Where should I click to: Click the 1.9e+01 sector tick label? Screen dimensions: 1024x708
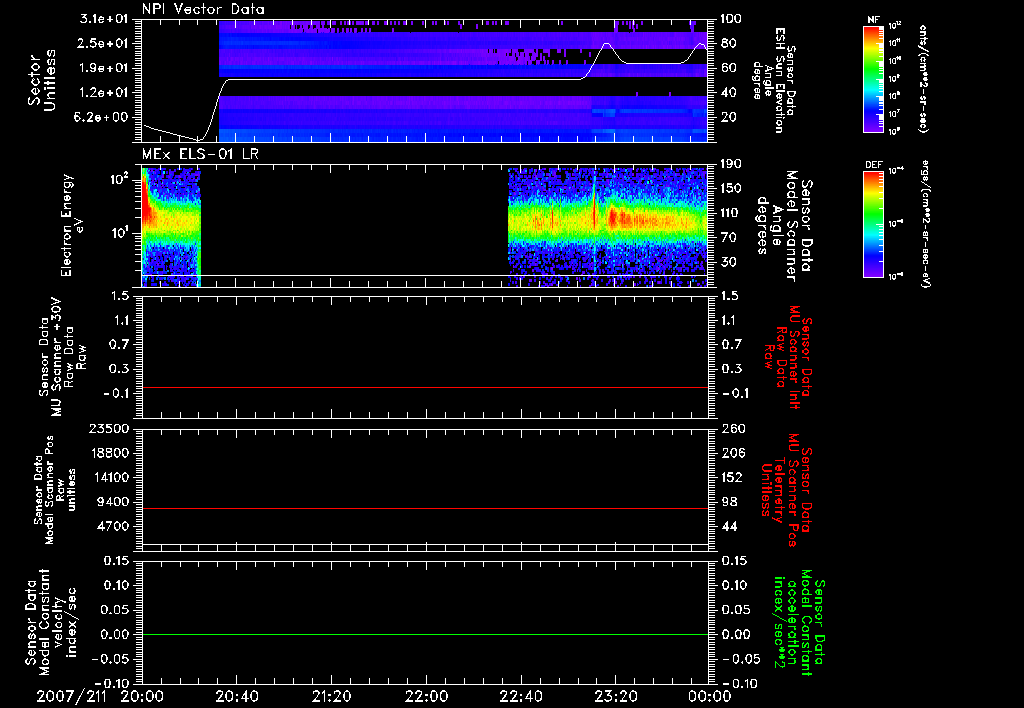point(104,68)
